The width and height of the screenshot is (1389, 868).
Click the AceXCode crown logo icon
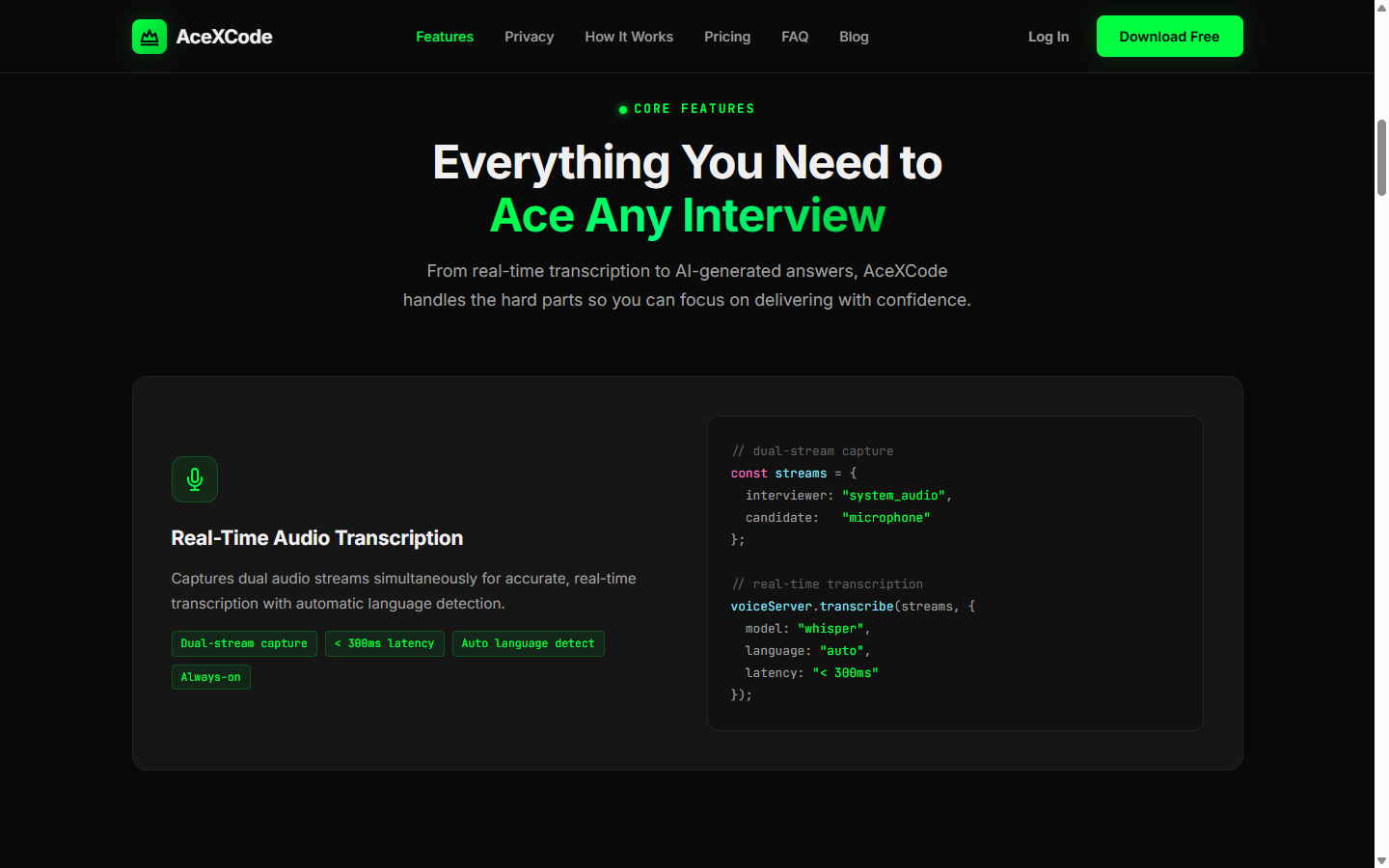pyautogui.click(x=150, y=37)
